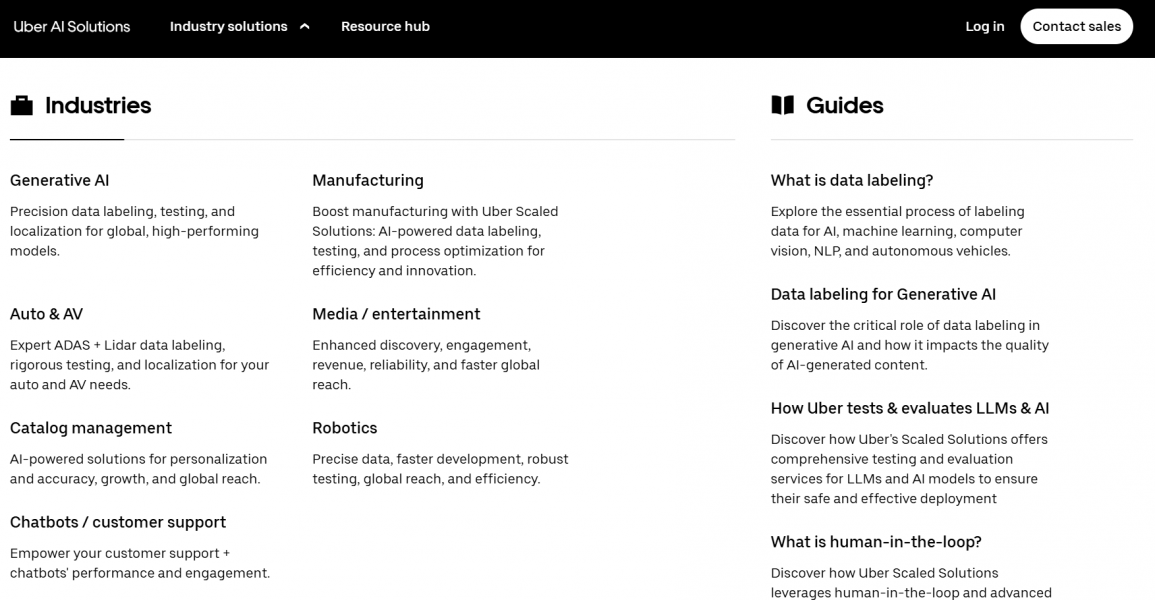
Task: Collapse the Industry solutions chevron arrow
Action: [x=305, y=27]
